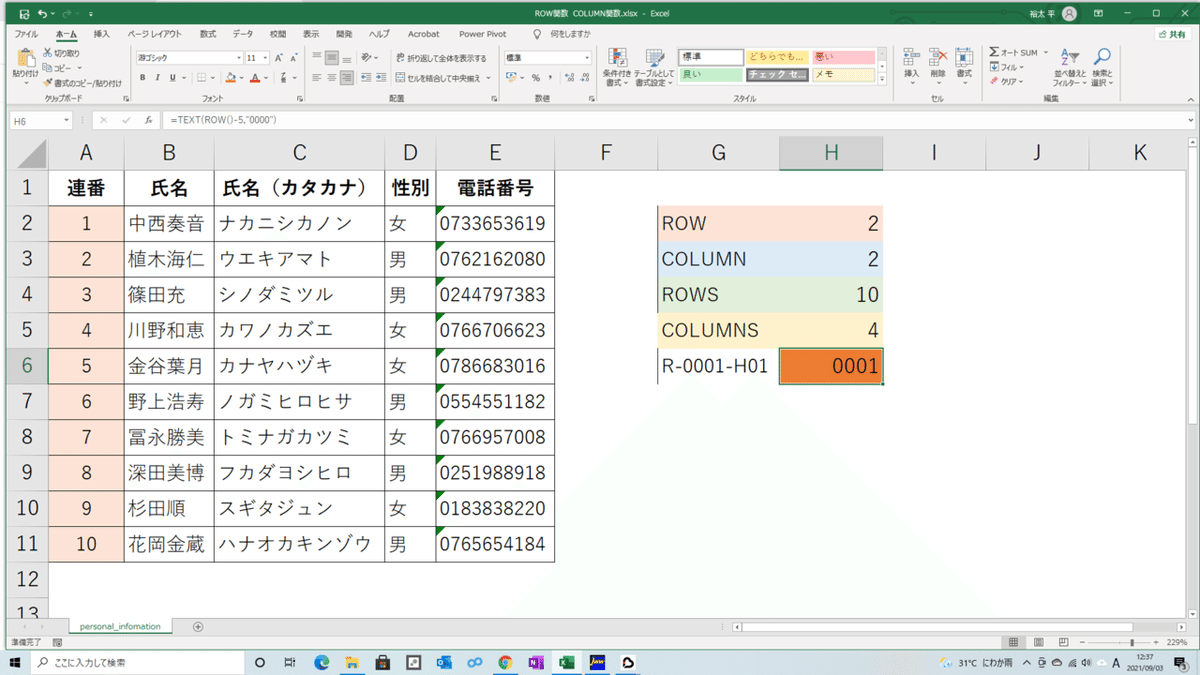Switch to the Power Pivot tab
Image resolution: width=1200 pixels, height=675 pixels.
(483, 34)
